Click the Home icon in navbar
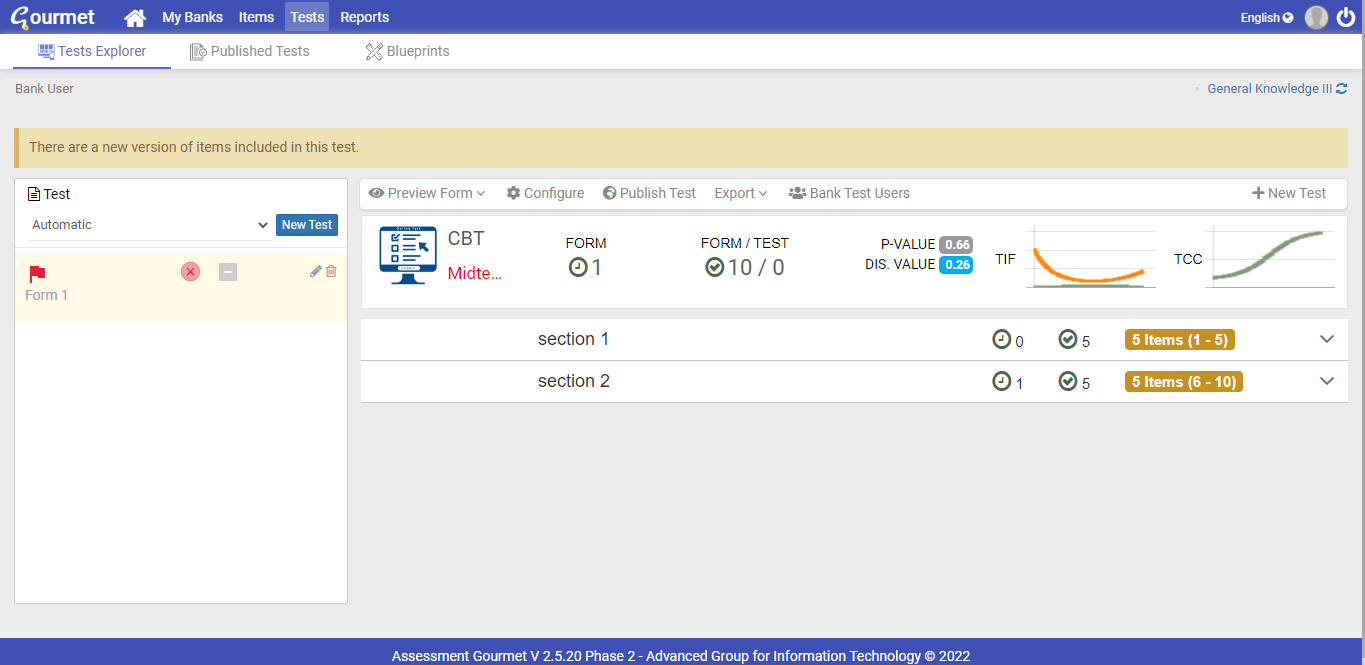This screenshot has height=665, width=1365. pyautogui.click(x=134, y=17)
